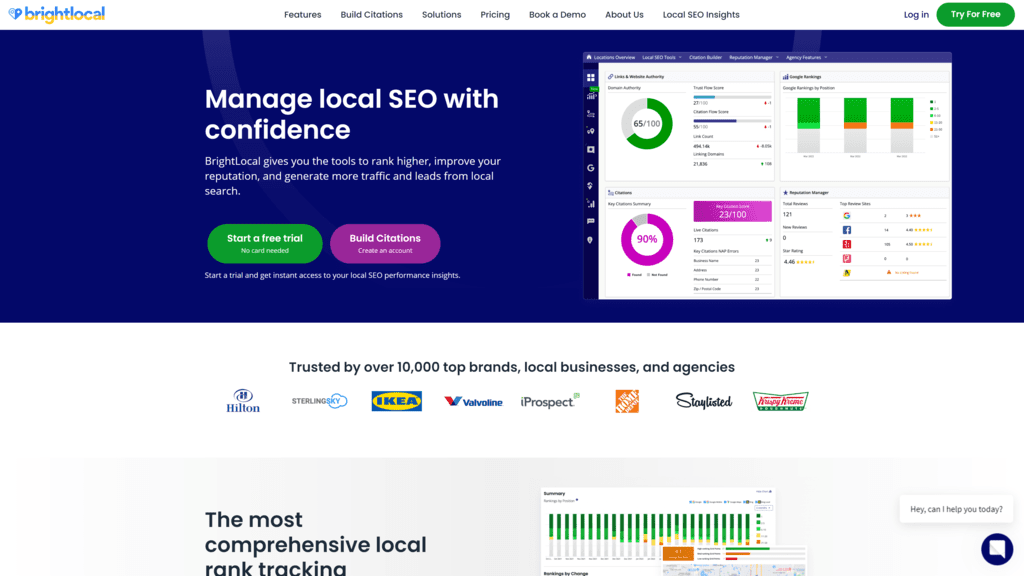1024x576 pixels.
Task: Click the 90% key citations donut chart
Action: pos(647,239)
